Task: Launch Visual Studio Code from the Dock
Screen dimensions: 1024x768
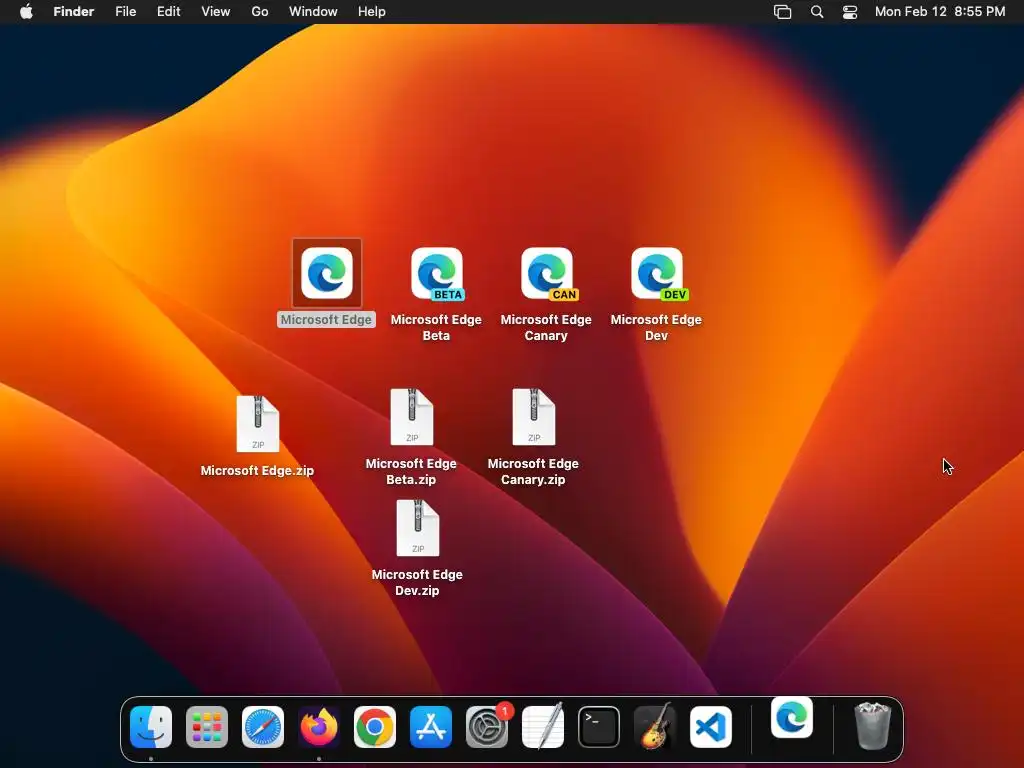Action: pyautogui.click(x=711, y=727)
